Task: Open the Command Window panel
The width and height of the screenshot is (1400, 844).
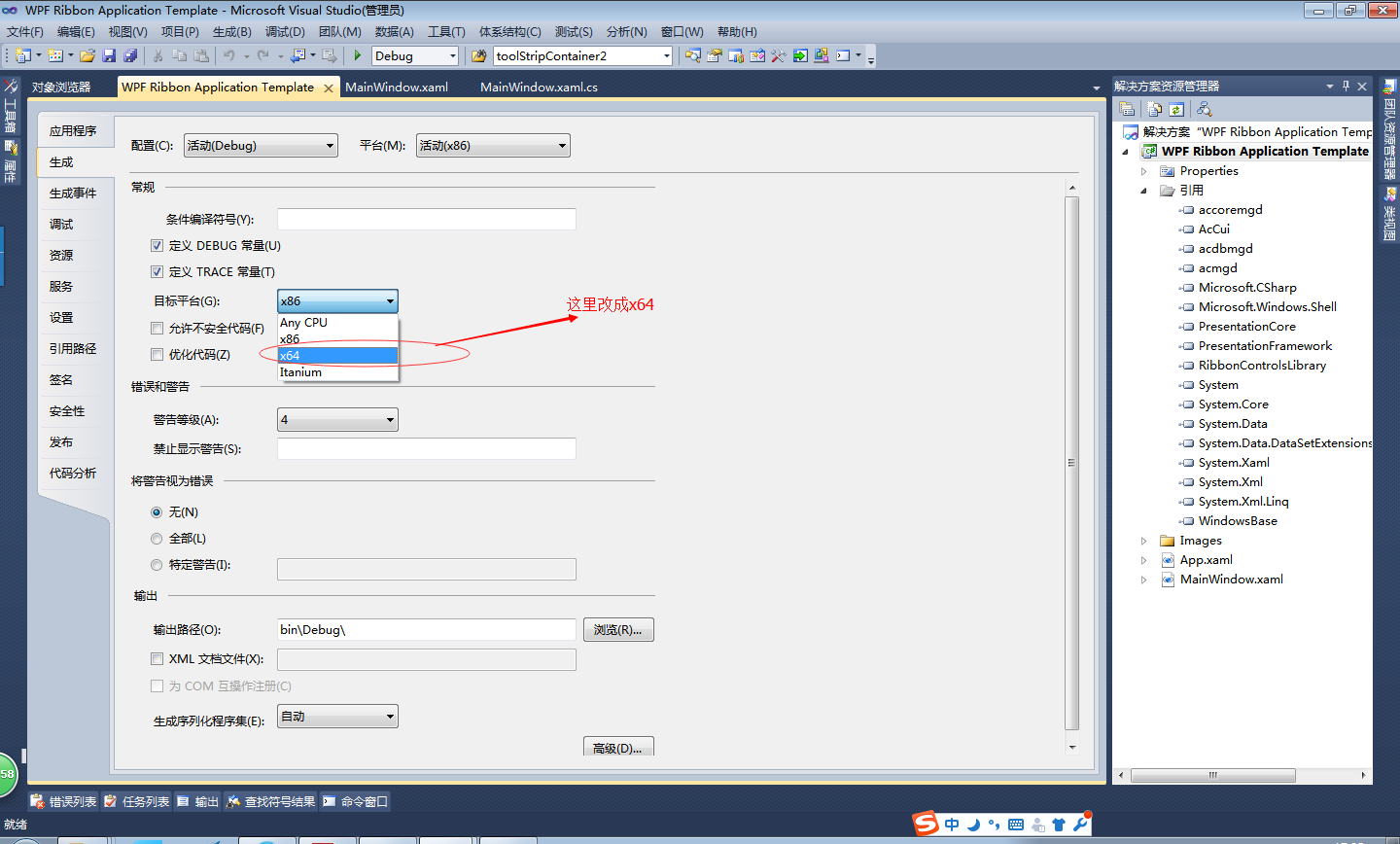Action: pos(356,801)
